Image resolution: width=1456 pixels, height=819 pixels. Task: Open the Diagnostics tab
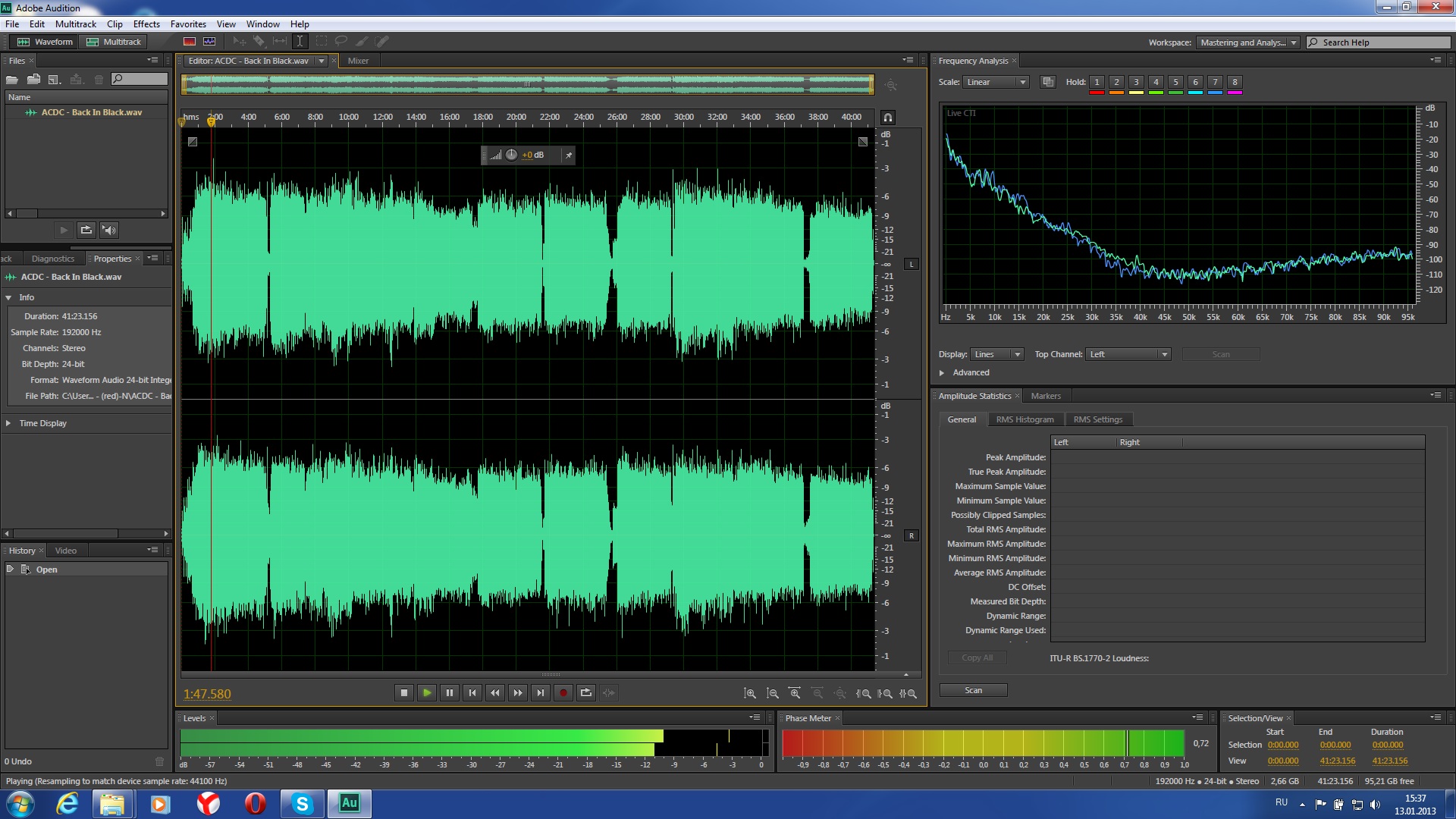(53, 259)
